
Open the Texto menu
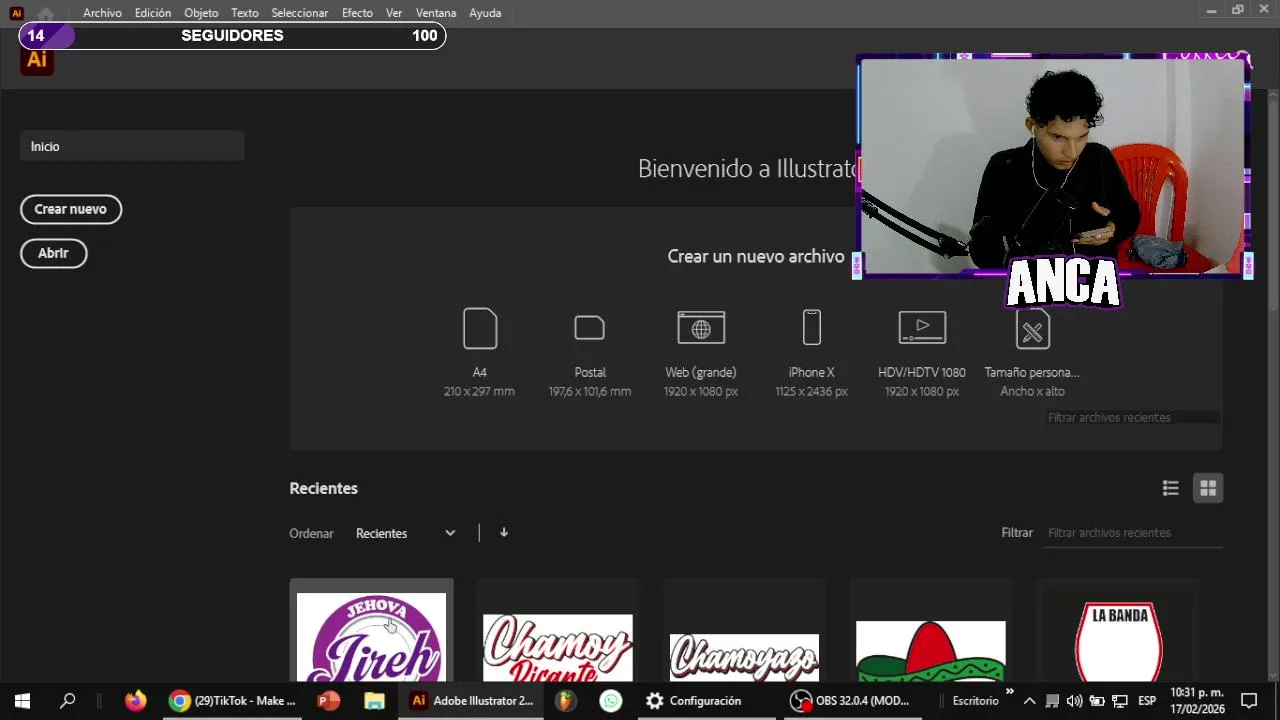point(245,13)
